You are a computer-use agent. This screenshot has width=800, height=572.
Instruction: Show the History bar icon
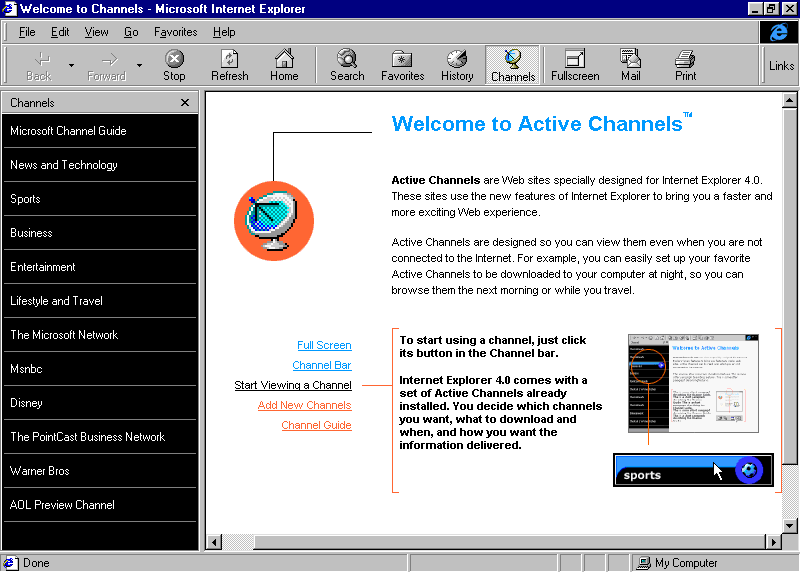click(457, 59)
